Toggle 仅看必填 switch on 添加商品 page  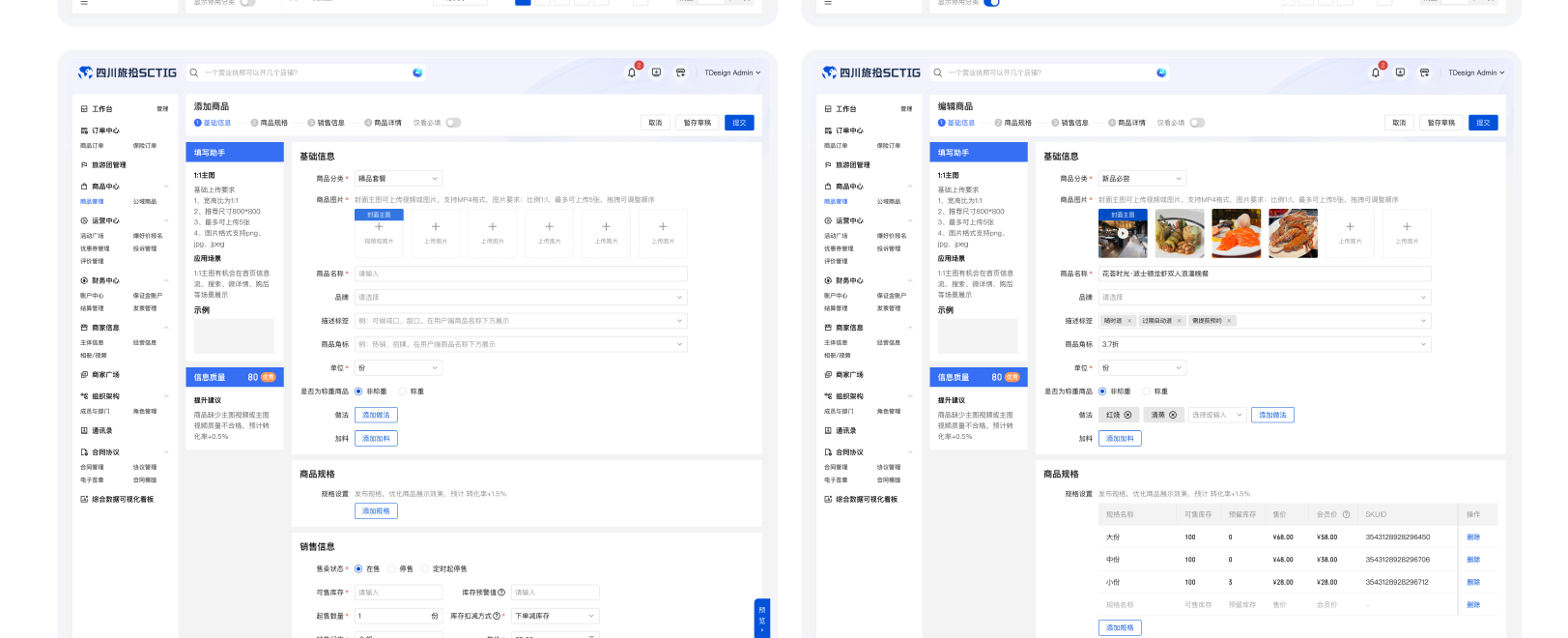[x=453, y=123]
